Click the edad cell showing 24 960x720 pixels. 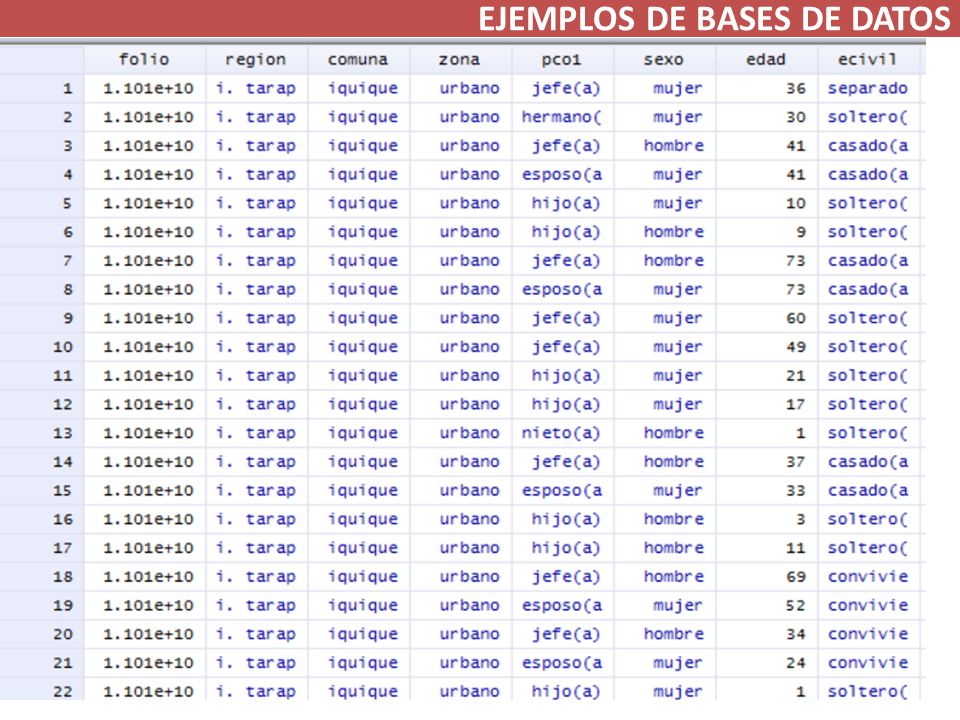pos(767,663)
